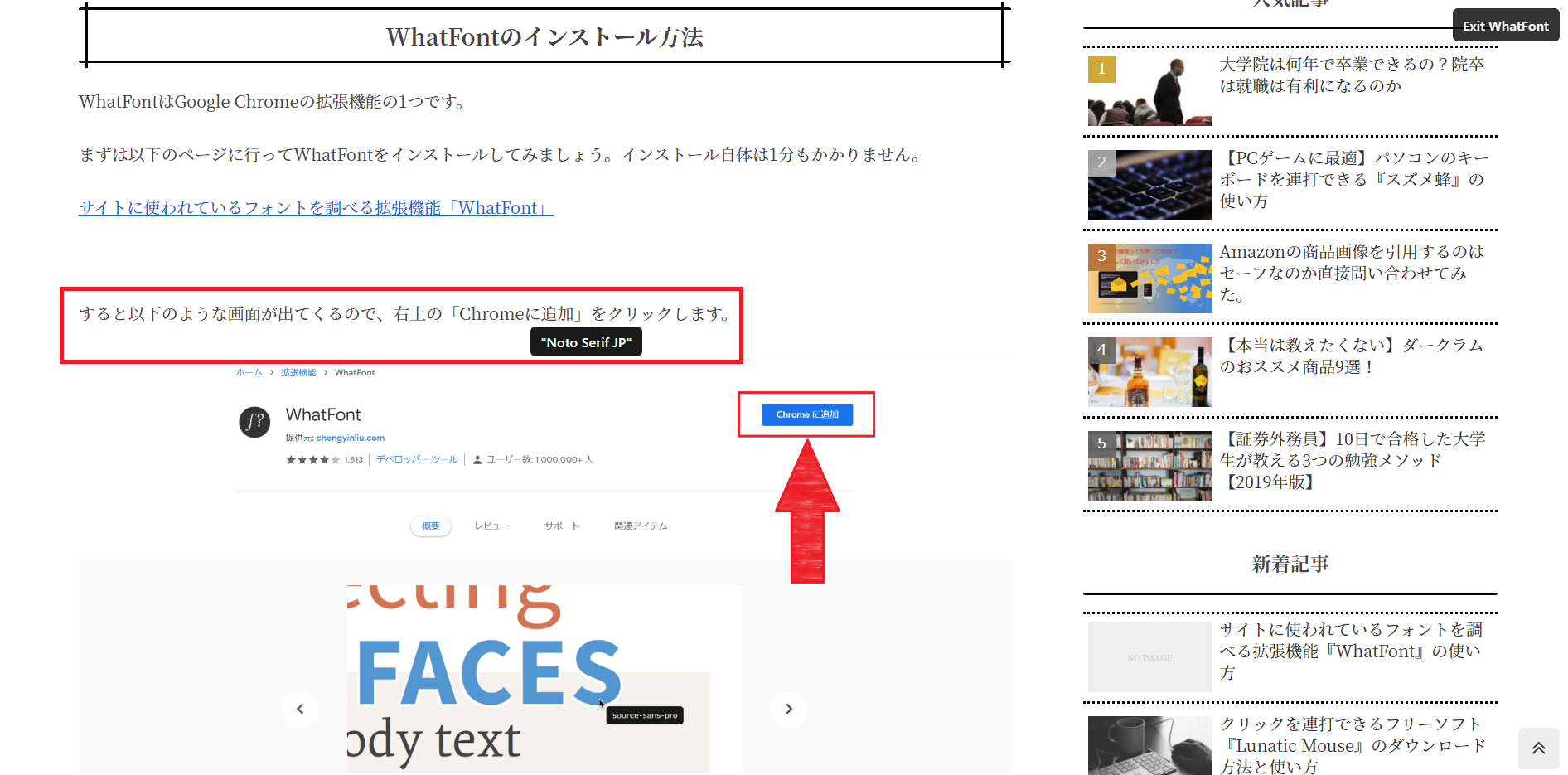This screenshot has width=1568, height=775.
Task: Click the scroll-to-top double chevron icon
Action: pyautogui.click(x=1538, y=748)
